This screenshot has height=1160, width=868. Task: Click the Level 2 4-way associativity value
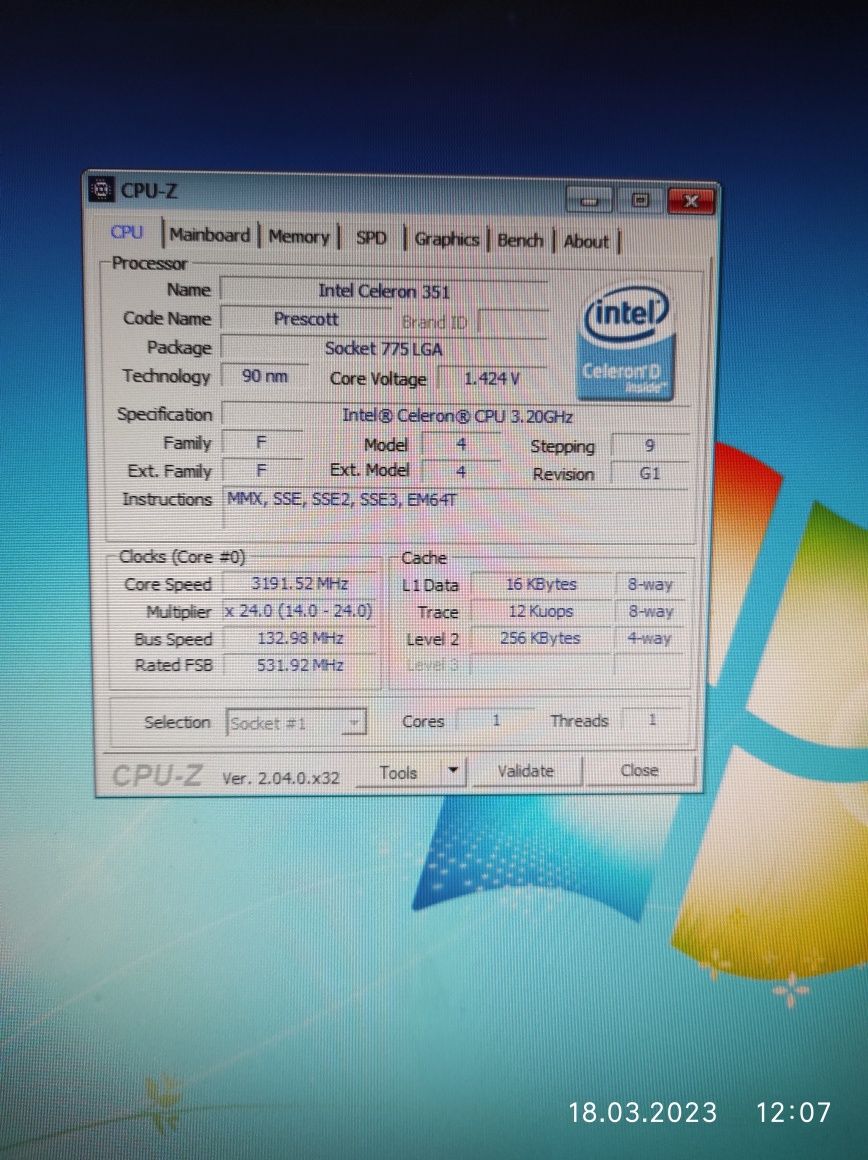(650, 638)
